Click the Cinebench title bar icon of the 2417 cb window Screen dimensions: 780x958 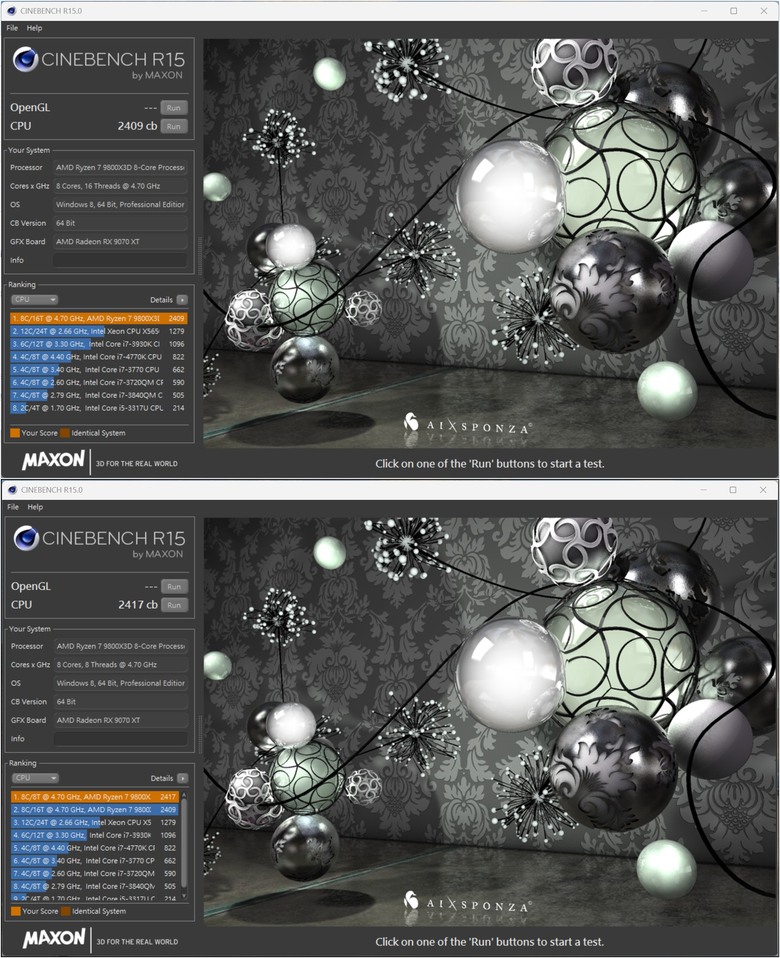tap(12, 490)
